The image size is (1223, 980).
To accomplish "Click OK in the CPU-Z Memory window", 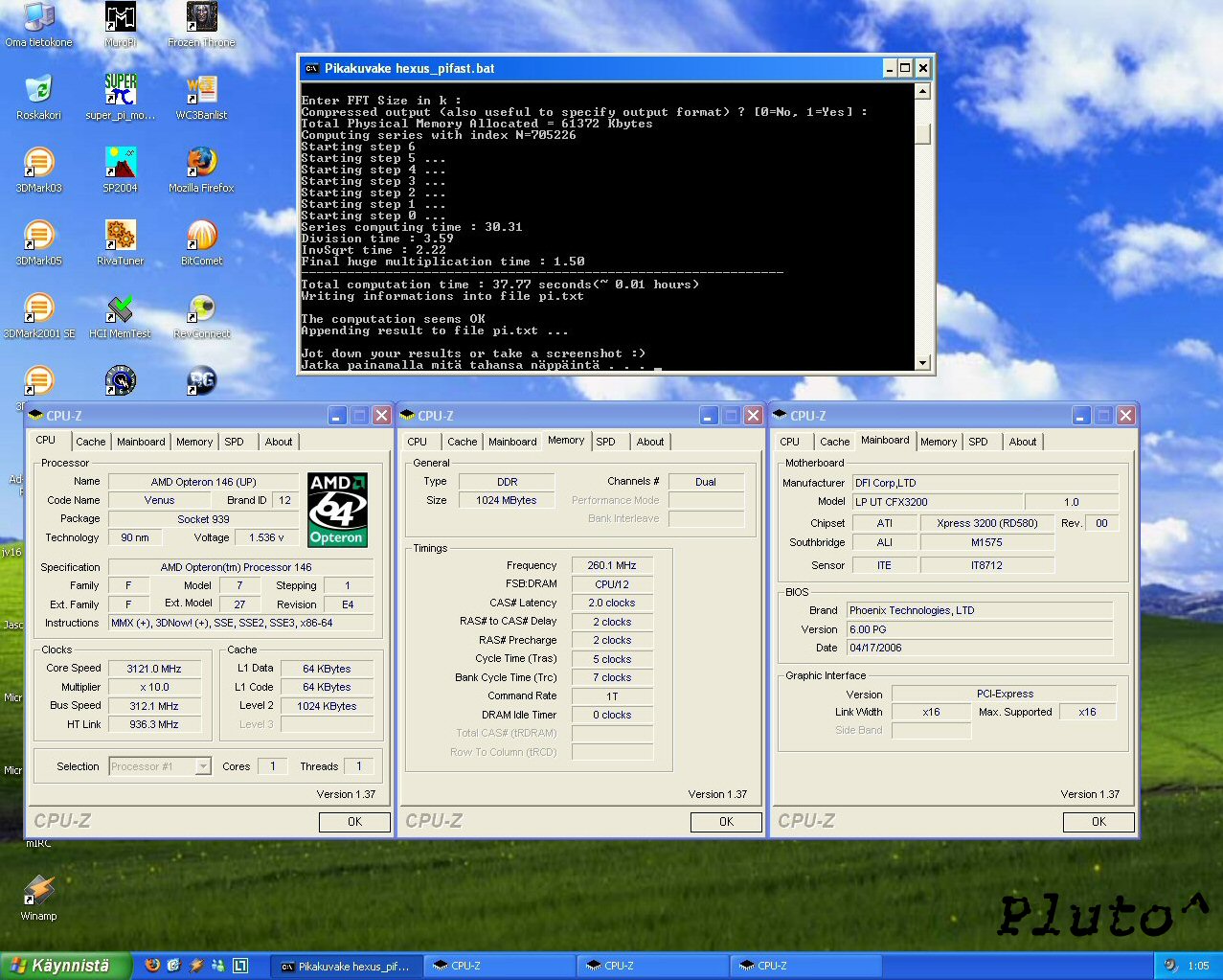I will [726, 822].
